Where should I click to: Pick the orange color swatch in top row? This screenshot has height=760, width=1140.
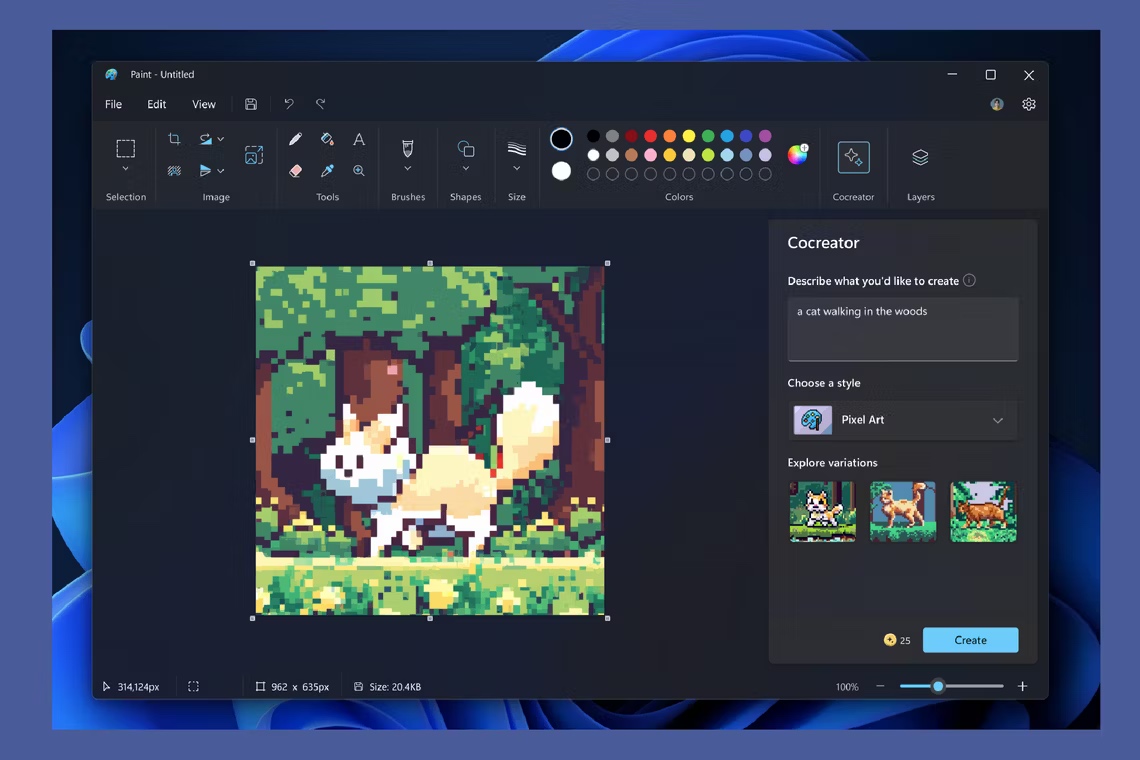[x=670, y=136]
